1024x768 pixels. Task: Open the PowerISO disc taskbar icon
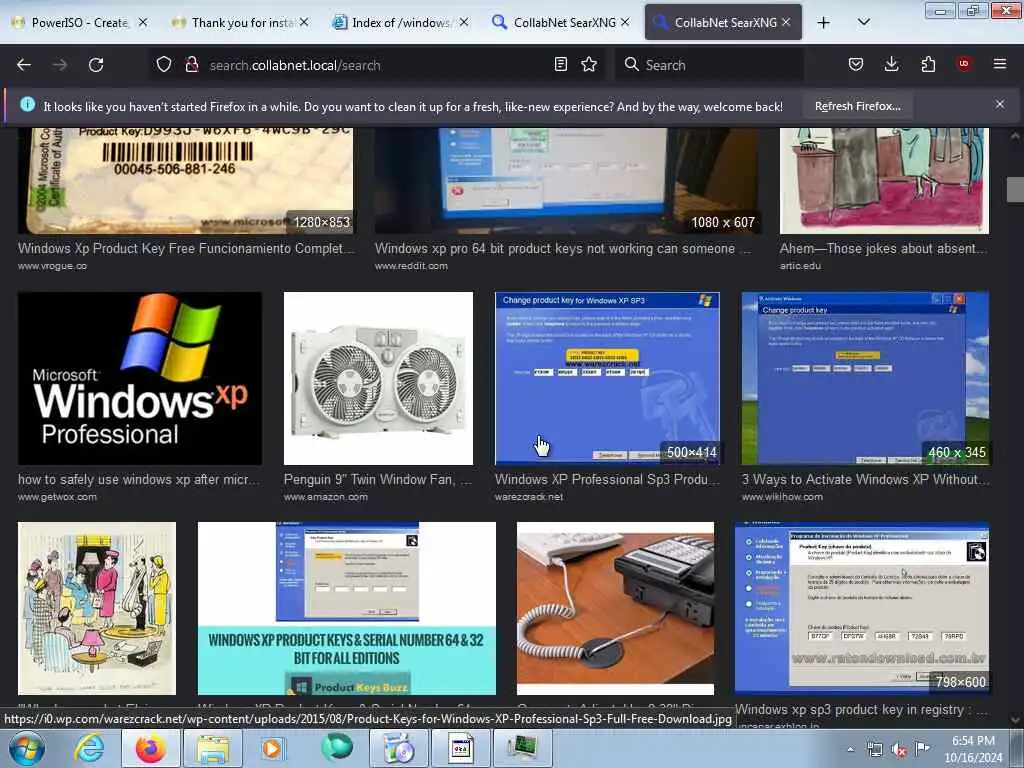click(x=398, y=748)
